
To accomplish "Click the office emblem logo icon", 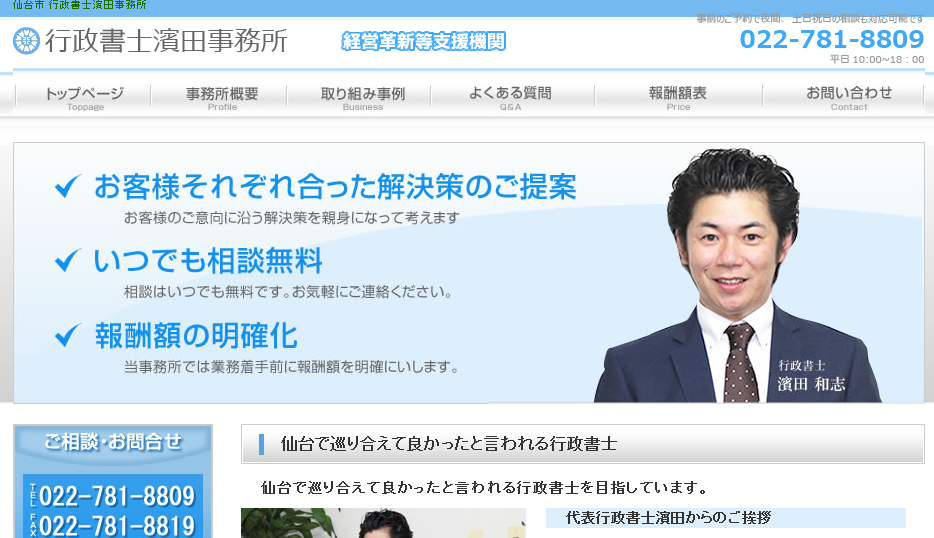I will pyautogui.click(x=26, y=41).
